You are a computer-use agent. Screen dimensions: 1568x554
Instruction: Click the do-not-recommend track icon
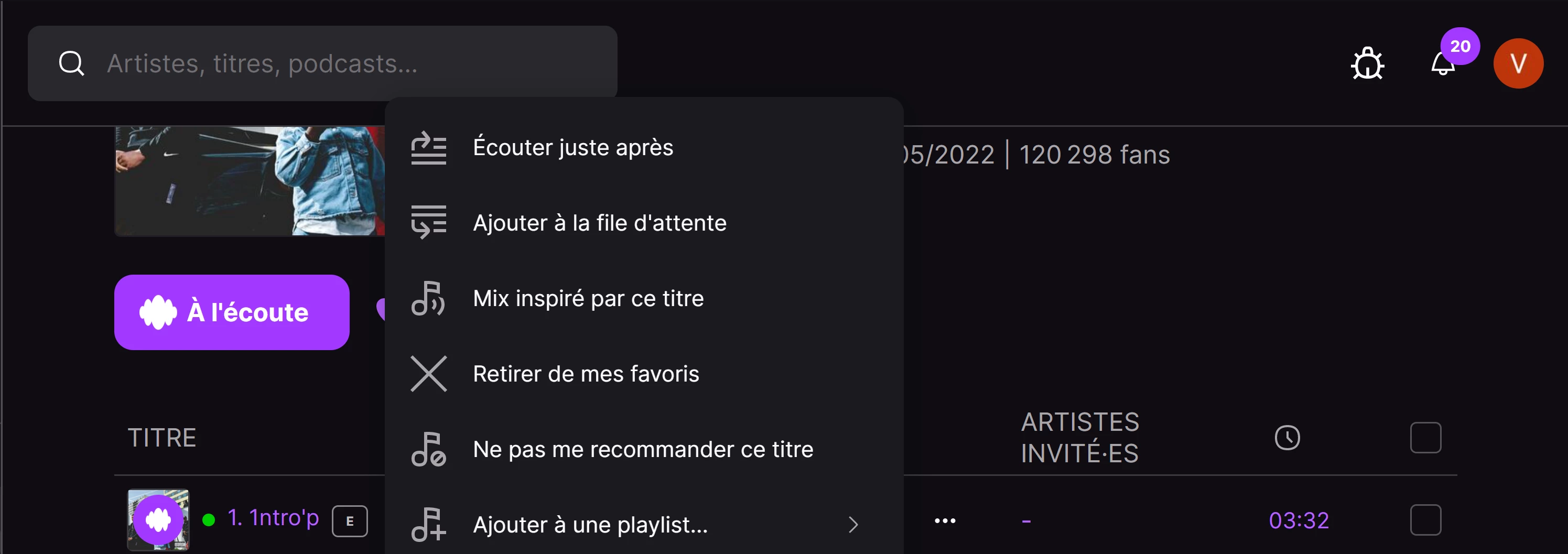click(428, 449)
